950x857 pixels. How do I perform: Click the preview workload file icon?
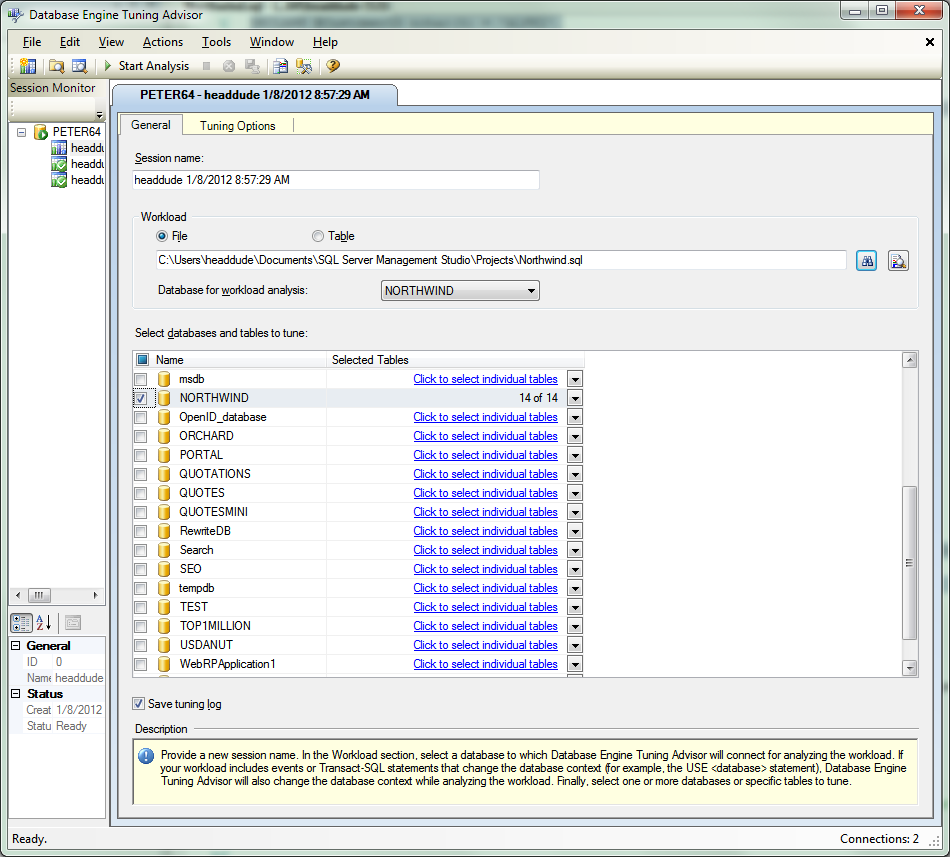coord(898,261)
